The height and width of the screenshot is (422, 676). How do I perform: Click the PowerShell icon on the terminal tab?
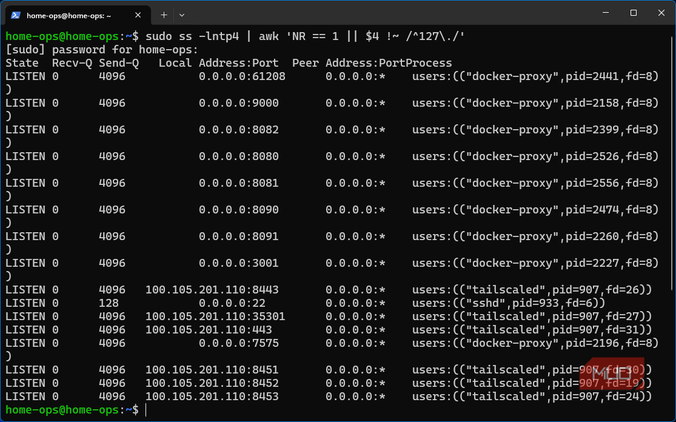point(16,15)
